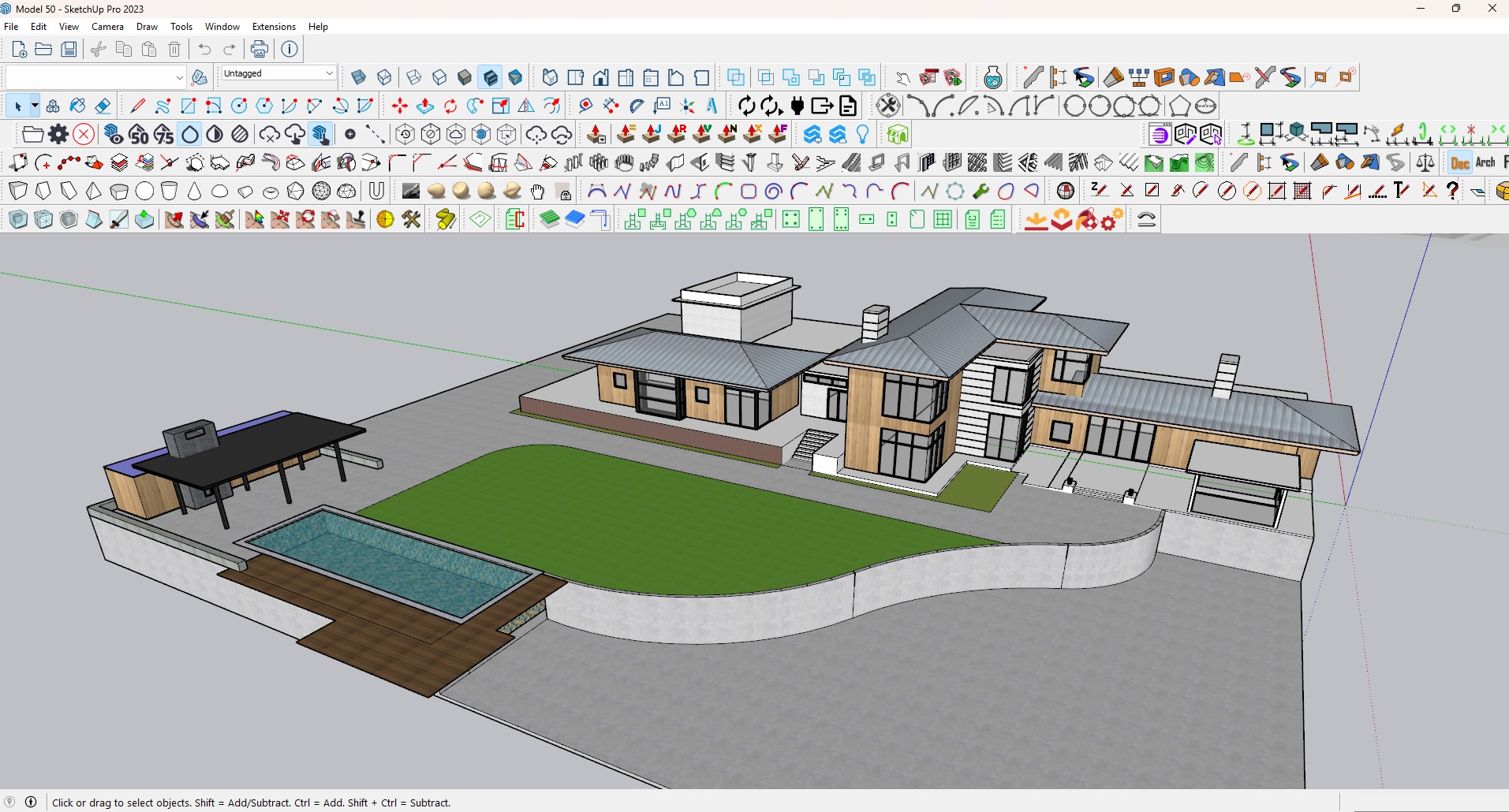
Task: Select the Eraser tool
Action: [103, 106]
